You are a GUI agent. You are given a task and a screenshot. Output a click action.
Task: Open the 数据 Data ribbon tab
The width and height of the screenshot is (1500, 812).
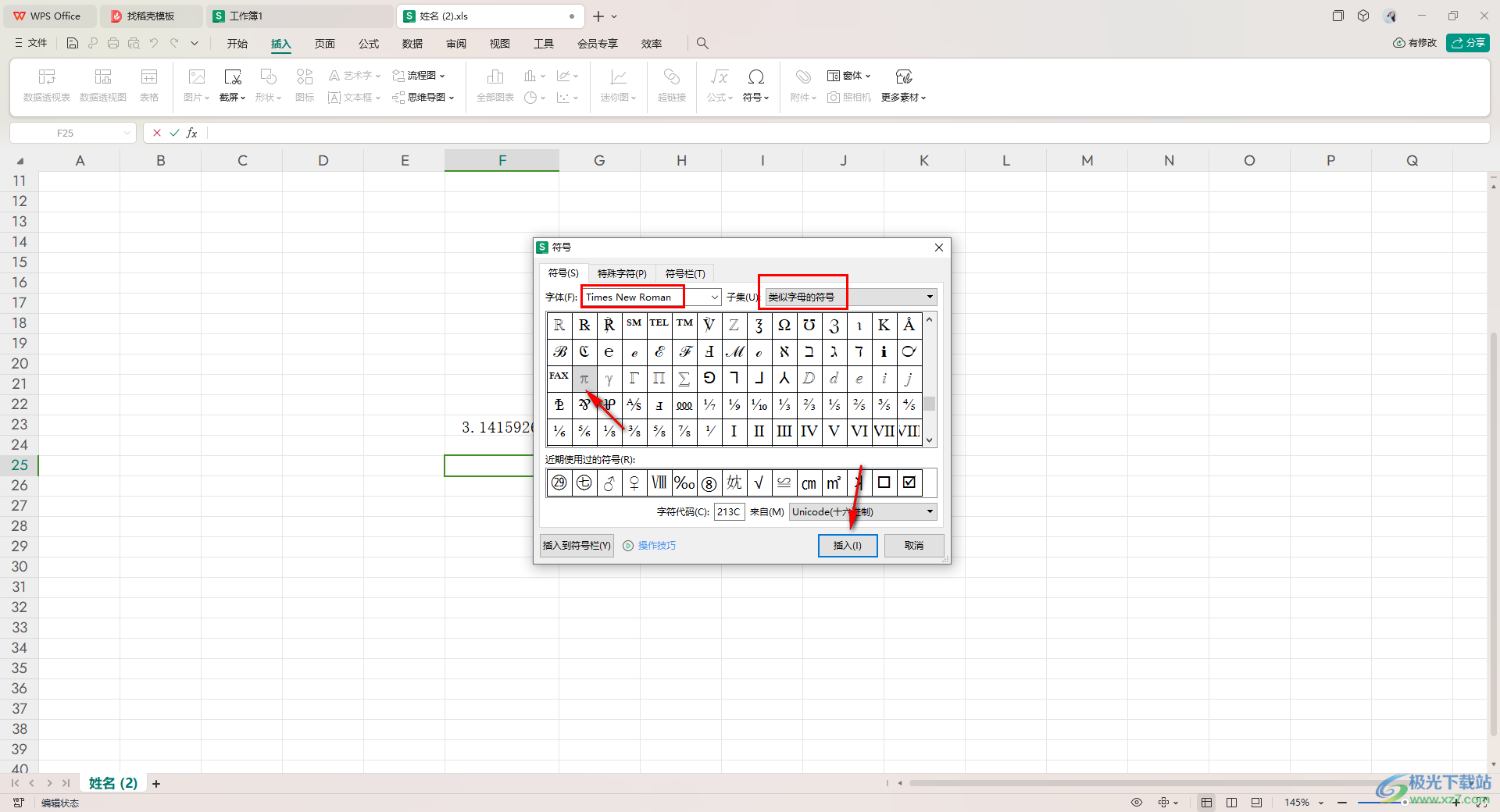pyautogui.click(x=412, y=44)
